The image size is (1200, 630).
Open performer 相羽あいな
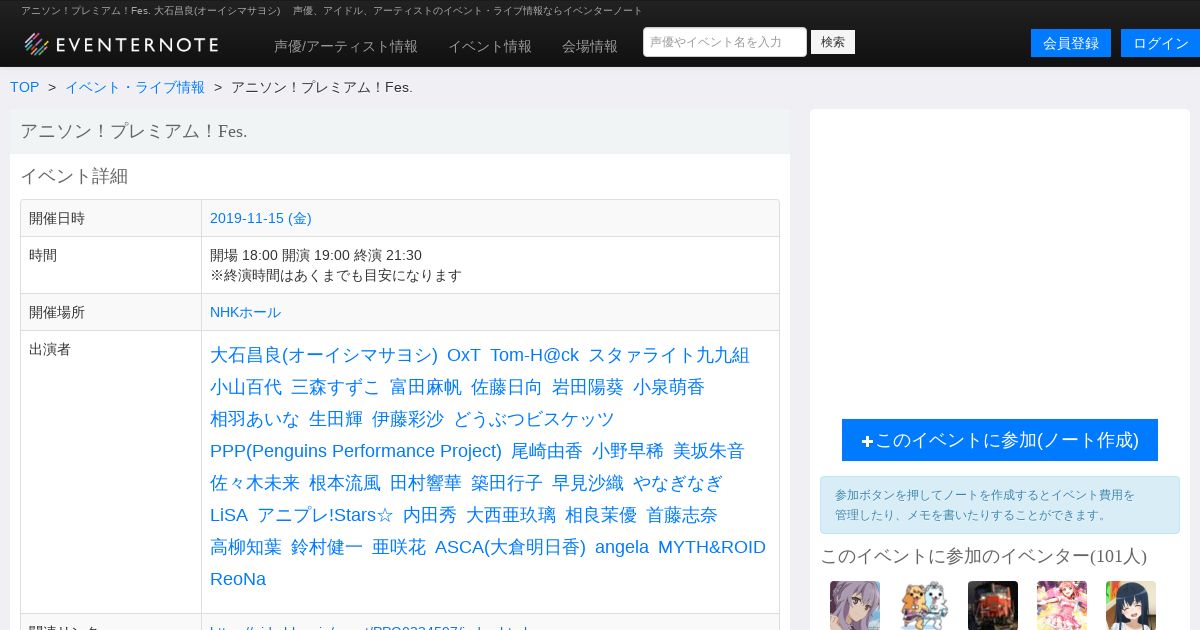pos(255,419)
